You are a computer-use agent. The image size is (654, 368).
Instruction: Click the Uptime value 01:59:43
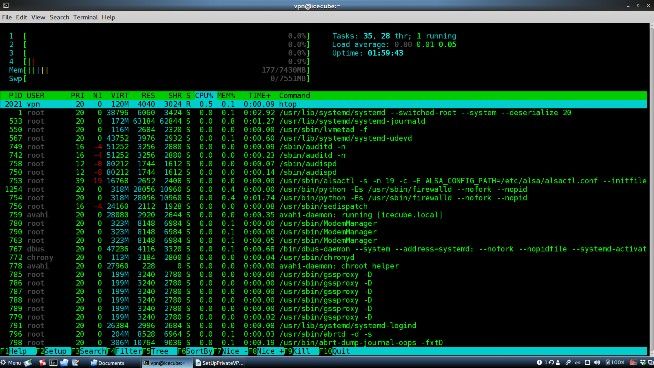tap(385, 53)
